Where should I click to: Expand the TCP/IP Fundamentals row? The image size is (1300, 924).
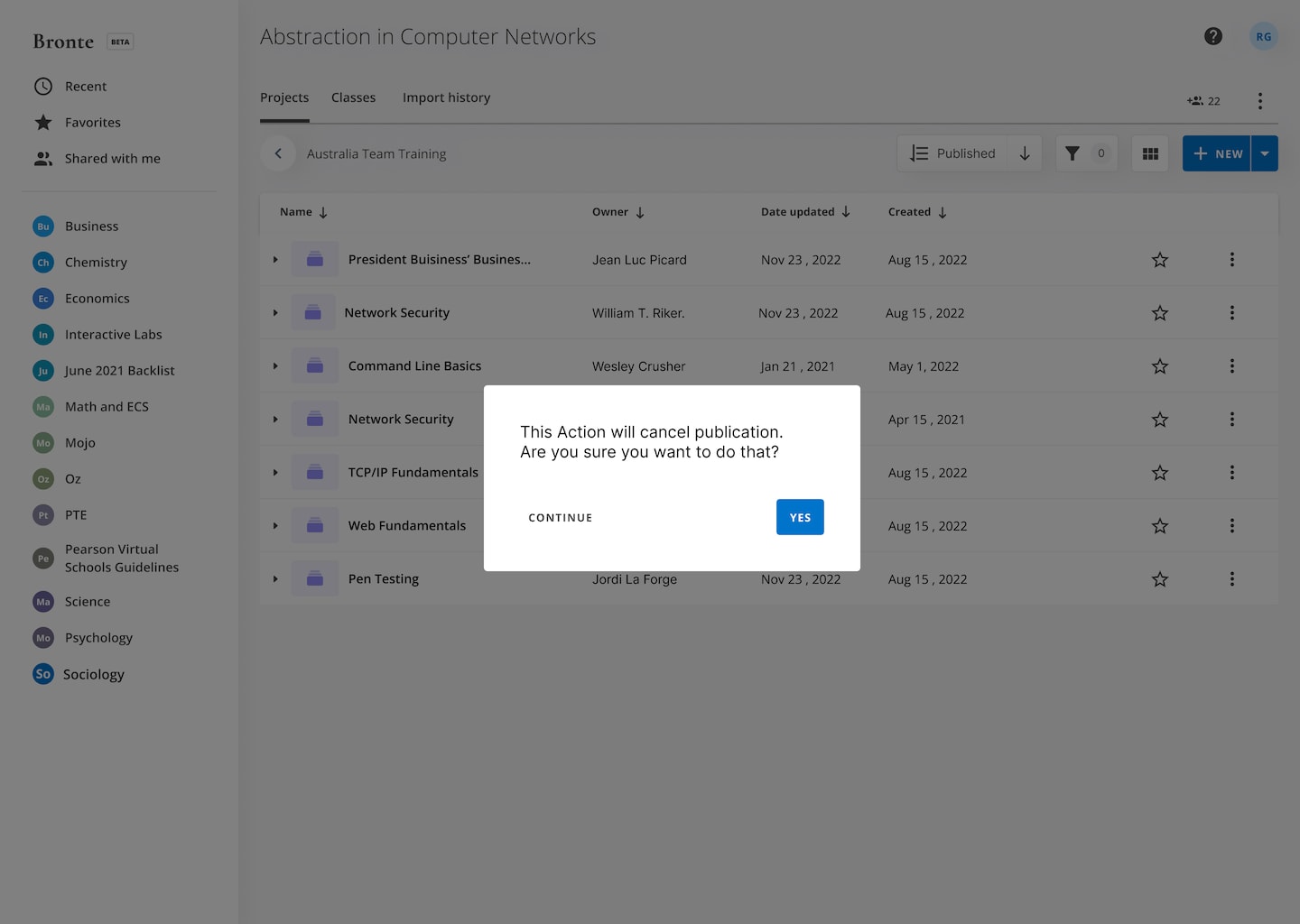(275, 473)
